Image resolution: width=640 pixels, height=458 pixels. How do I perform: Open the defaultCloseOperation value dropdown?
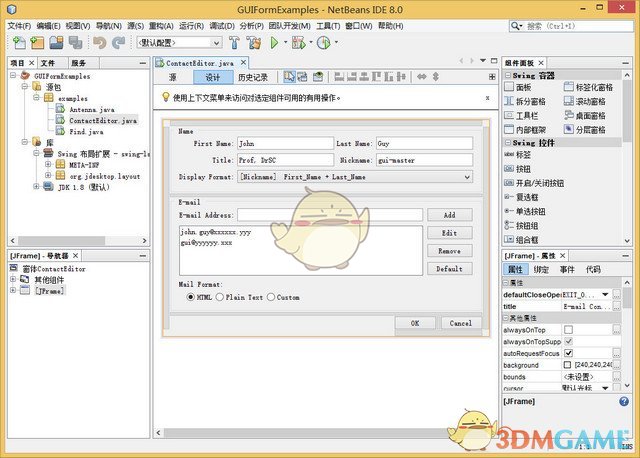tap(605, 294)
